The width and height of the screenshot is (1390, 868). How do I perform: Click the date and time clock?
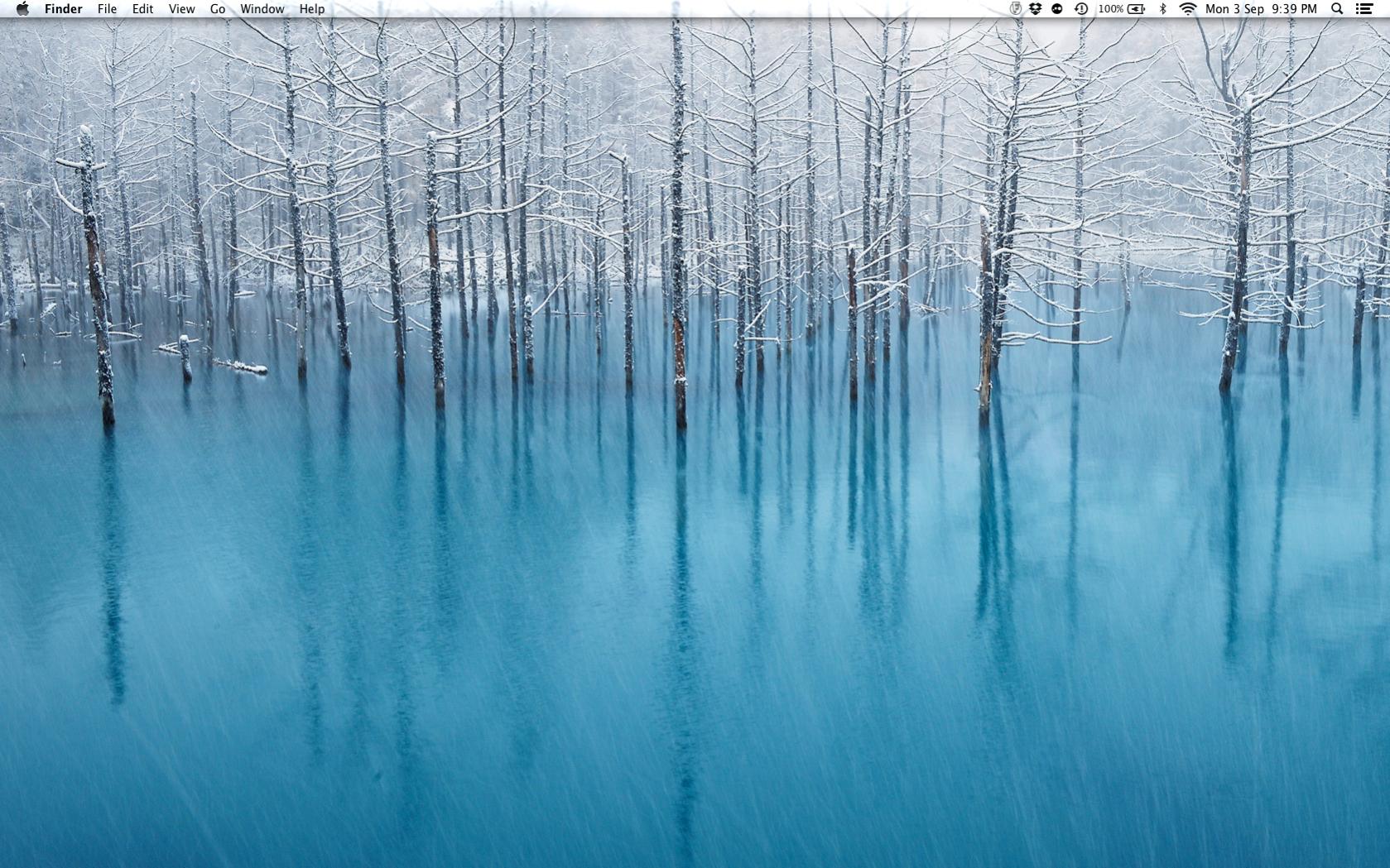(1261, 8)
